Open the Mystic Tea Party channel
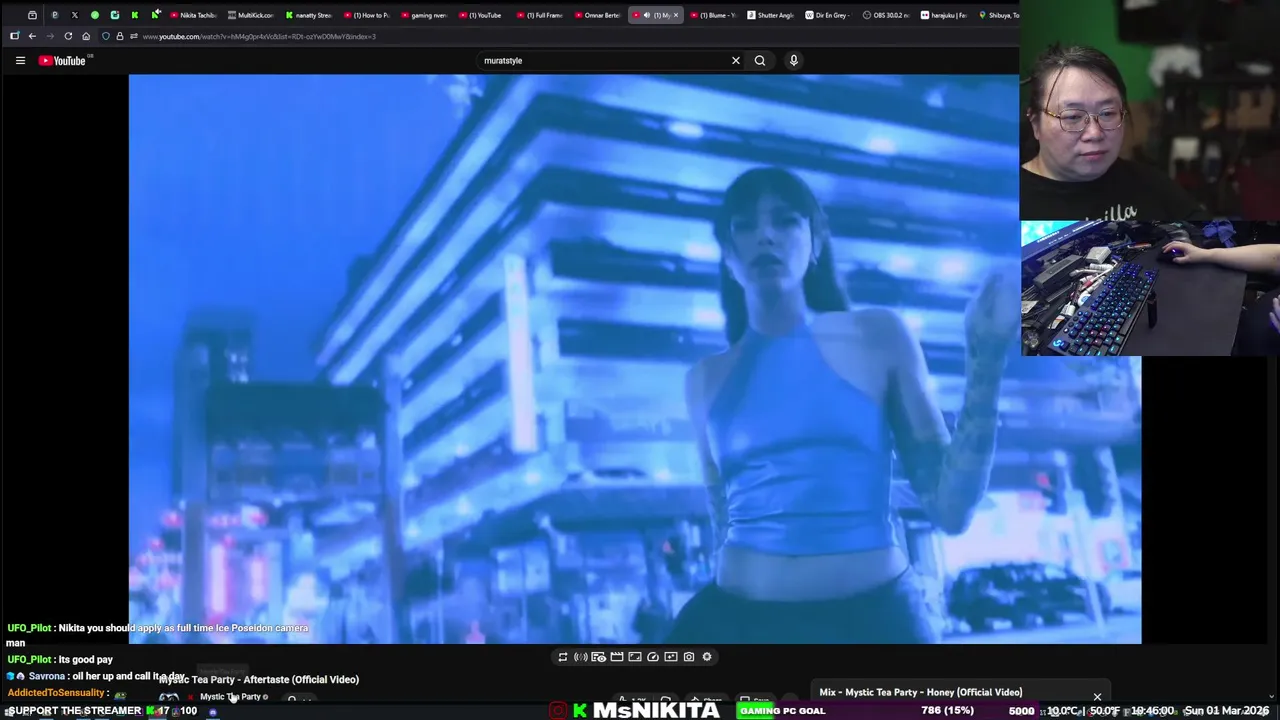 [x=230, y=697]
